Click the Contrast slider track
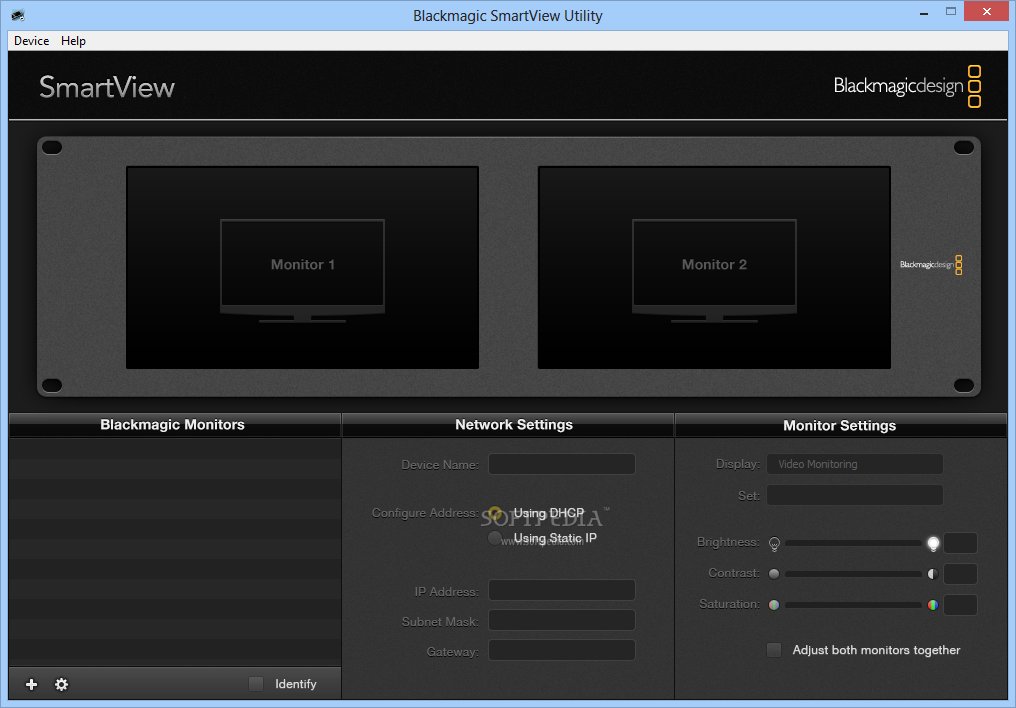This screenshot has width=1016, height=708. pos(853,574)
